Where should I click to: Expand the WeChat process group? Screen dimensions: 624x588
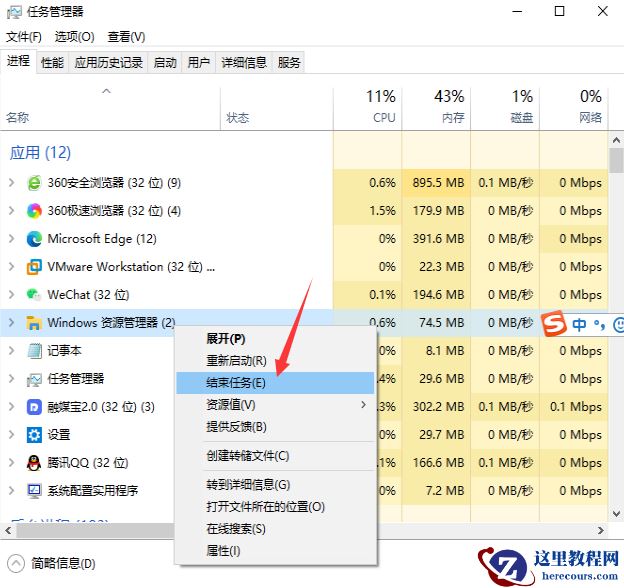coord(12,295)
